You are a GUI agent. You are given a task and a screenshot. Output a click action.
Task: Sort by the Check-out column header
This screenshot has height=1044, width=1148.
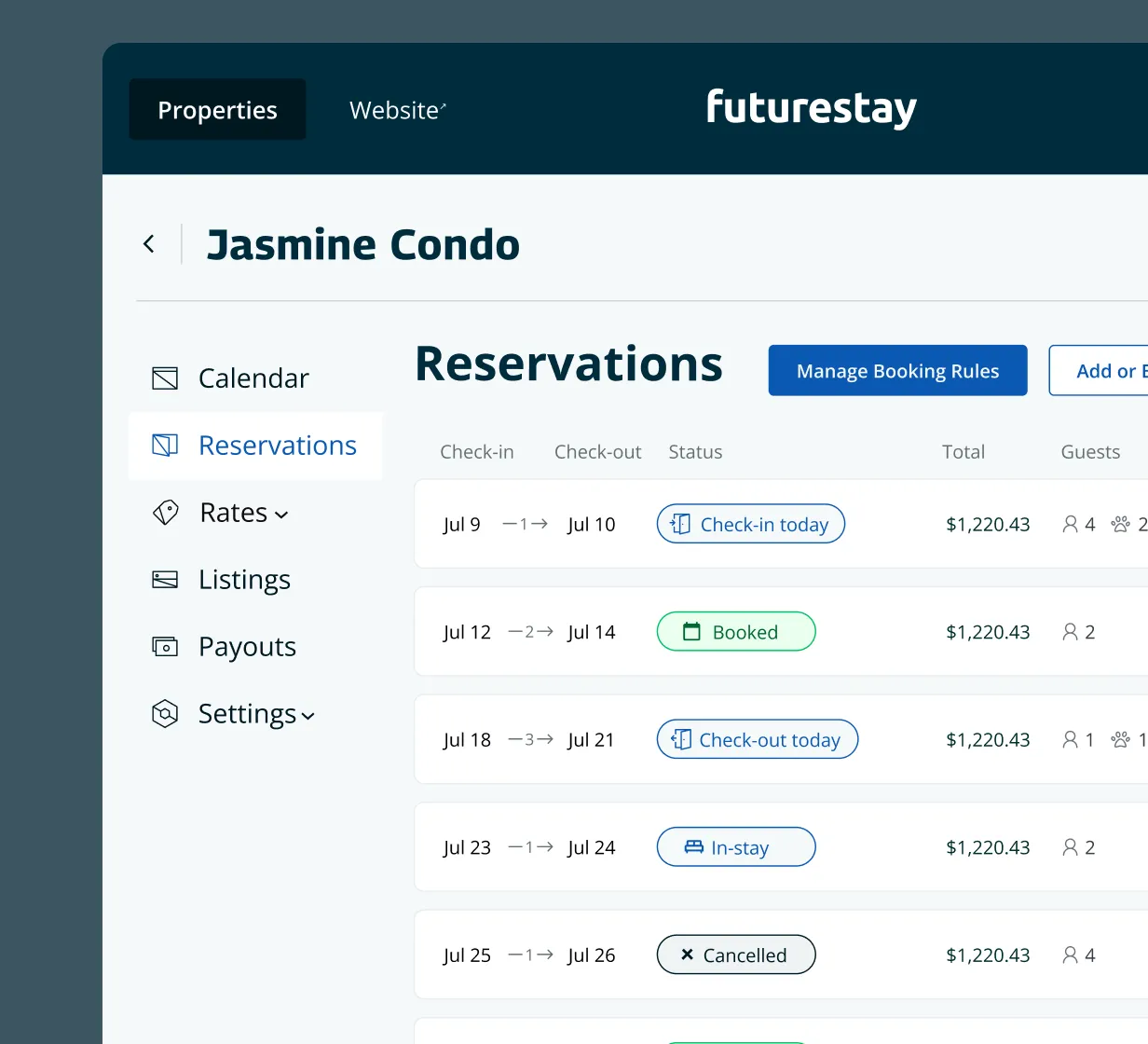598,452
